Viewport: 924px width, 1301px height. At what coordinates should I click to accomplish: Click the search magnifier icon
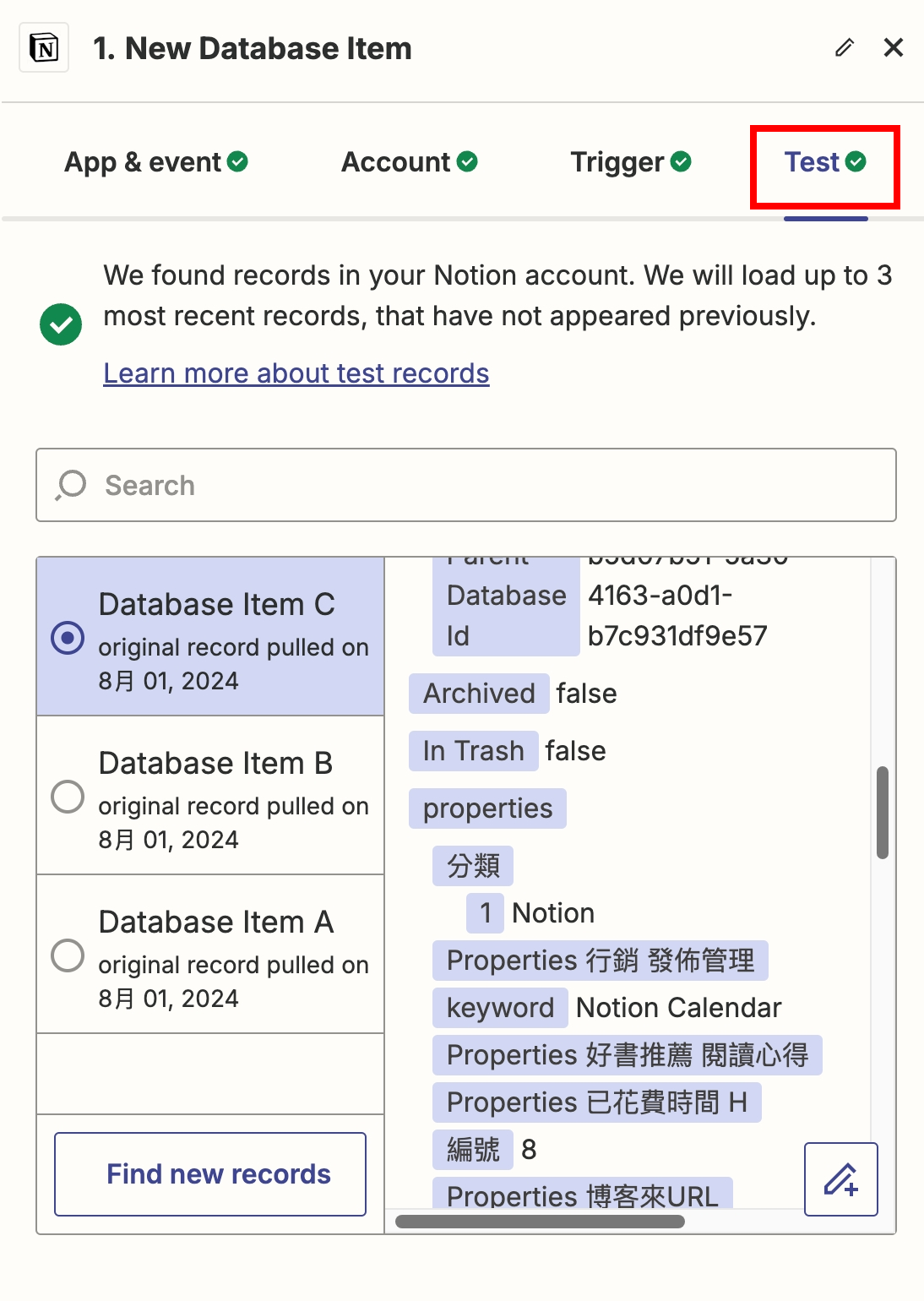tap(72, 485)
